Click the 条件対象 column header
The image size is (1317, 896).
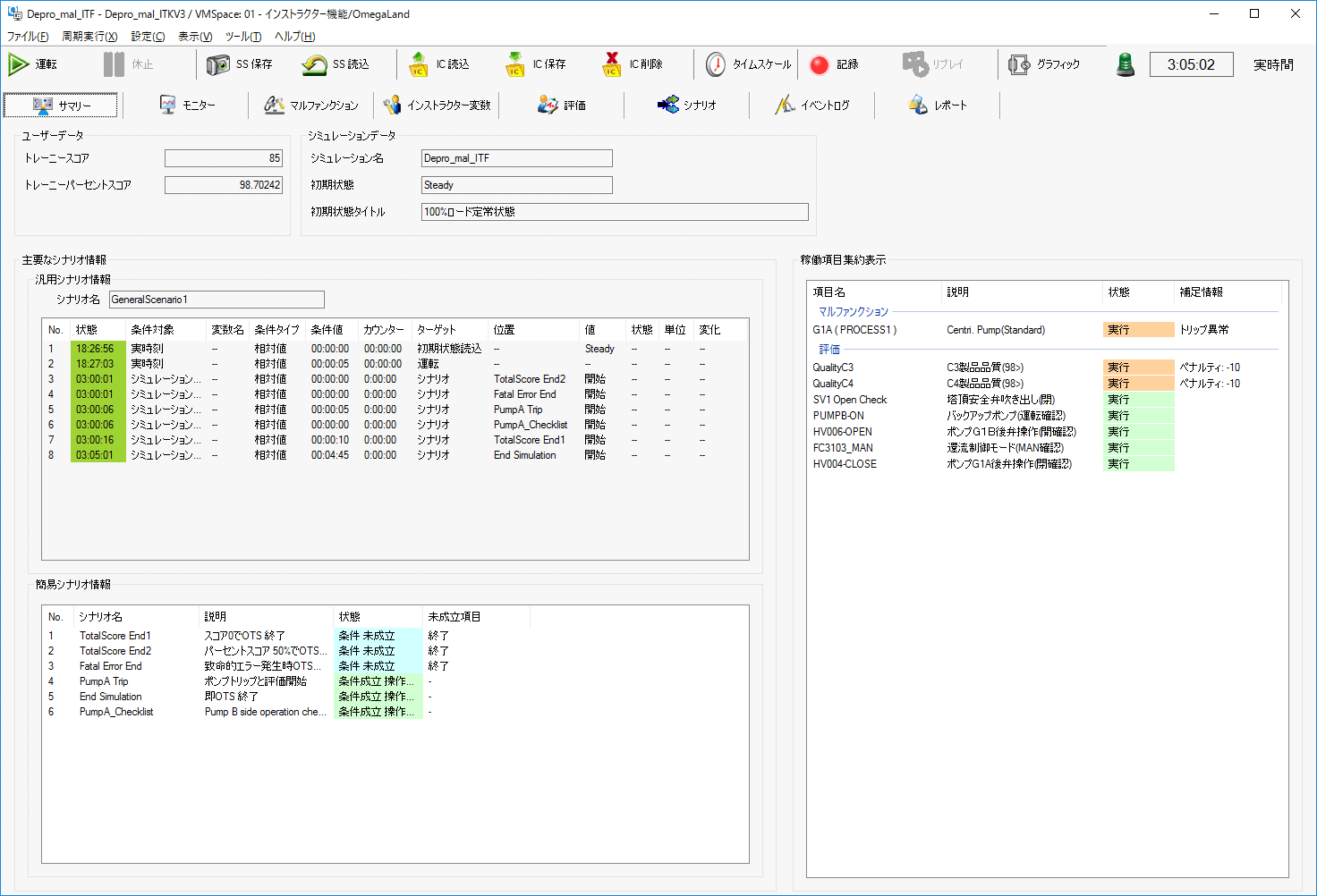152,330
